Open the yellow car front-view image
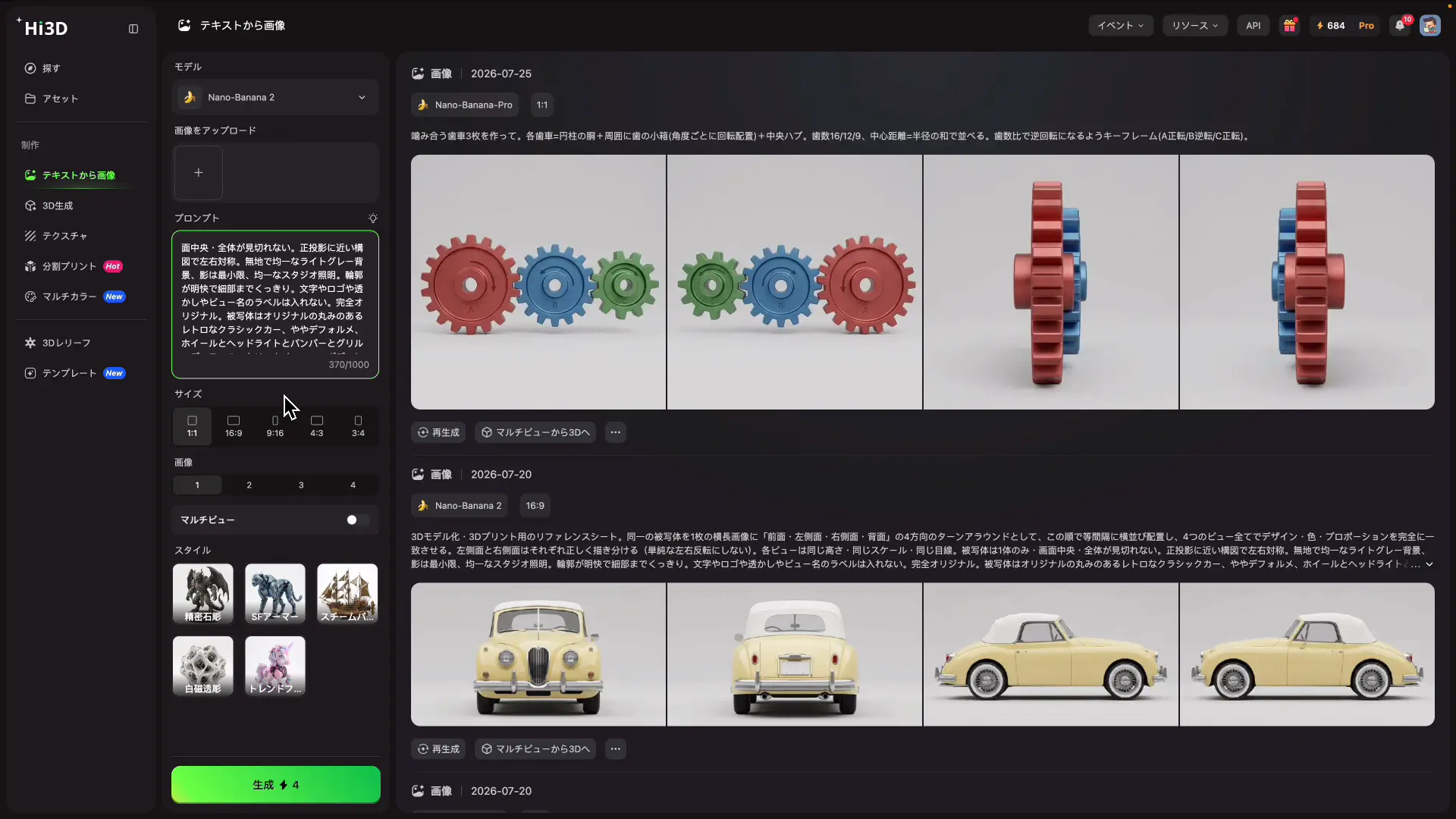The width and height of the screenshot is (1456, 819). point(538,654)
